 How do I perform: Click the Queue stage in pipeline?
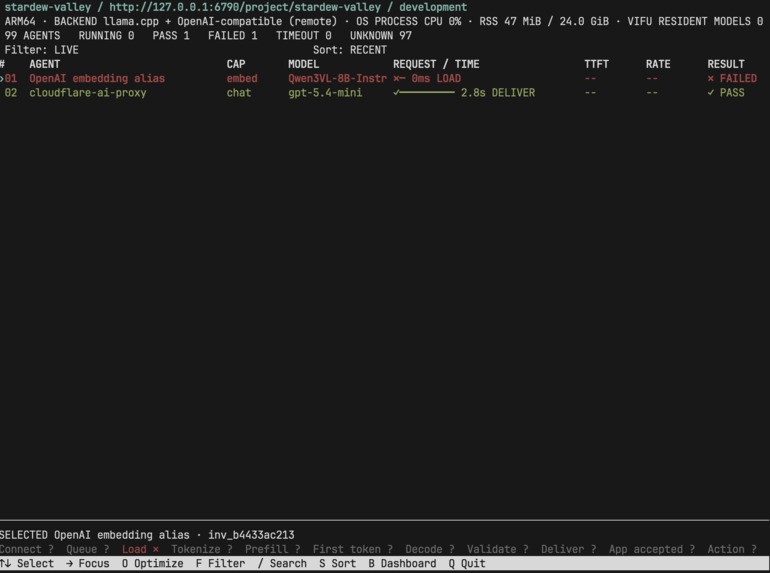pyautogui.click(x=88, y=549)
